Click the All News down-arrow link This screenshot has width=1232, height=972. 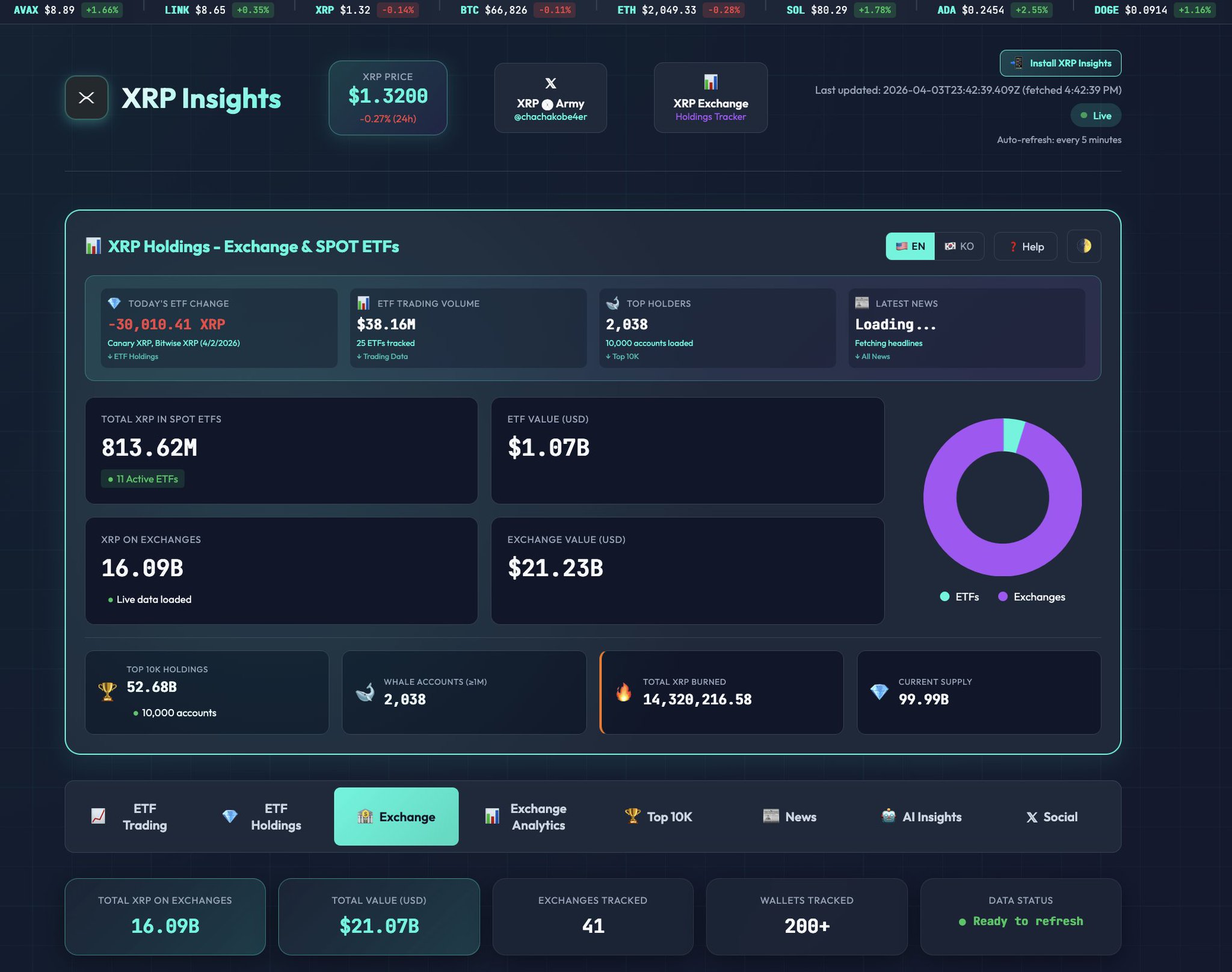point(872,357)
